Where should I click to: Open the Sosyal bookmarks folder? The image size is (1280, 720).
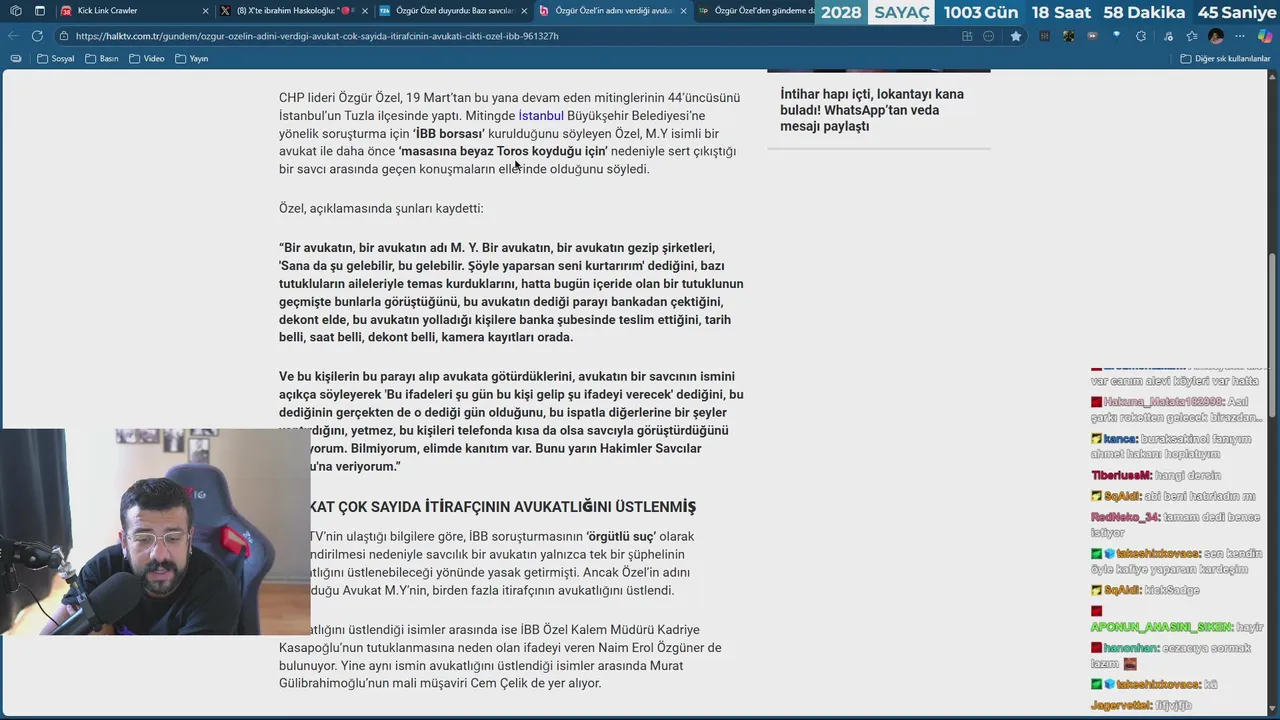click(x=55, y=59)
